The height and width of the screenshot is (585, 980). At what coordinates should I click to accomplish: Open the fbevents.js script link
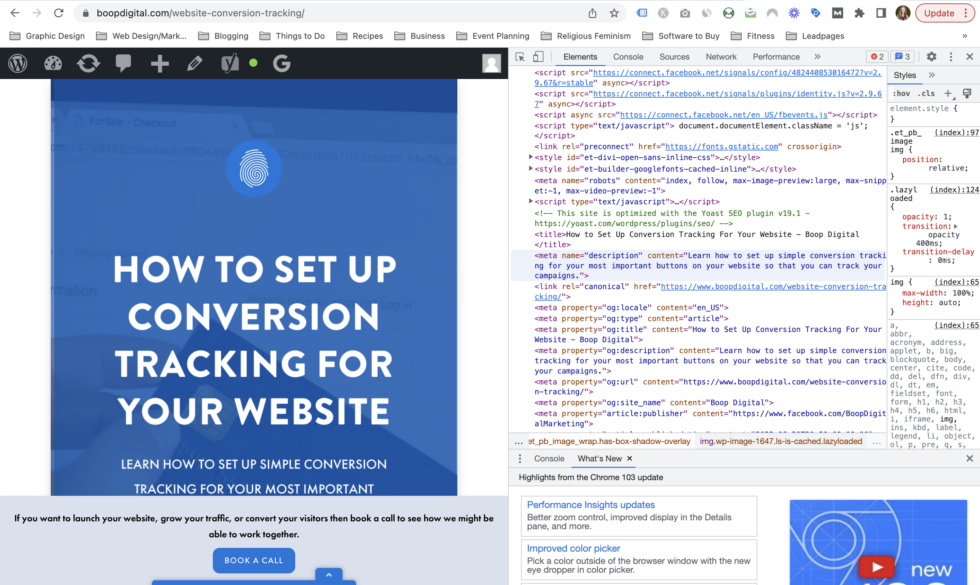pyautogui.click(x=724, y=115)
